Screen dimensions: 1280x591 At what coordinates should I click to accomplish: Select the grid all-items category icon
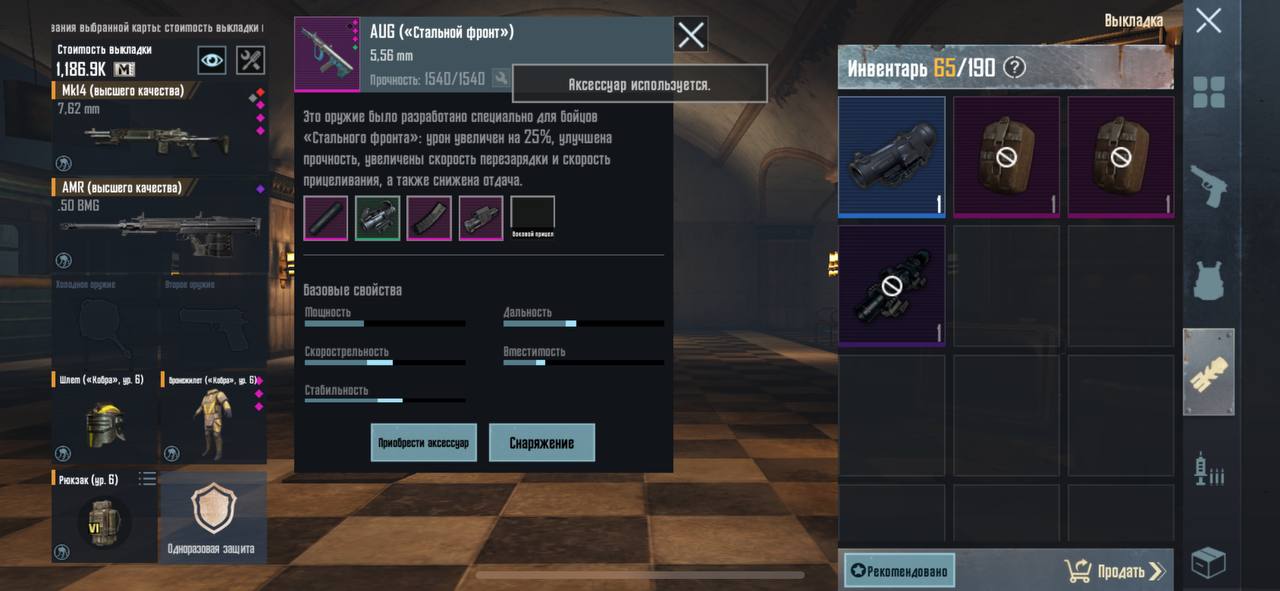(1208, 92)
